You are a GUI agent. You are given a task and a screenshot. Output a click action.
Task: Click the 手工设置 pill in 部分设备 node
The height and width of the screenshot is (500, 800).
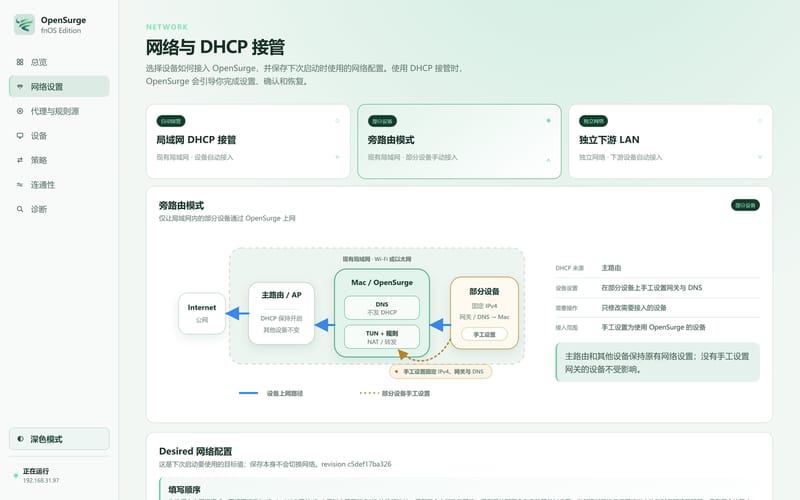click(484, 334)
